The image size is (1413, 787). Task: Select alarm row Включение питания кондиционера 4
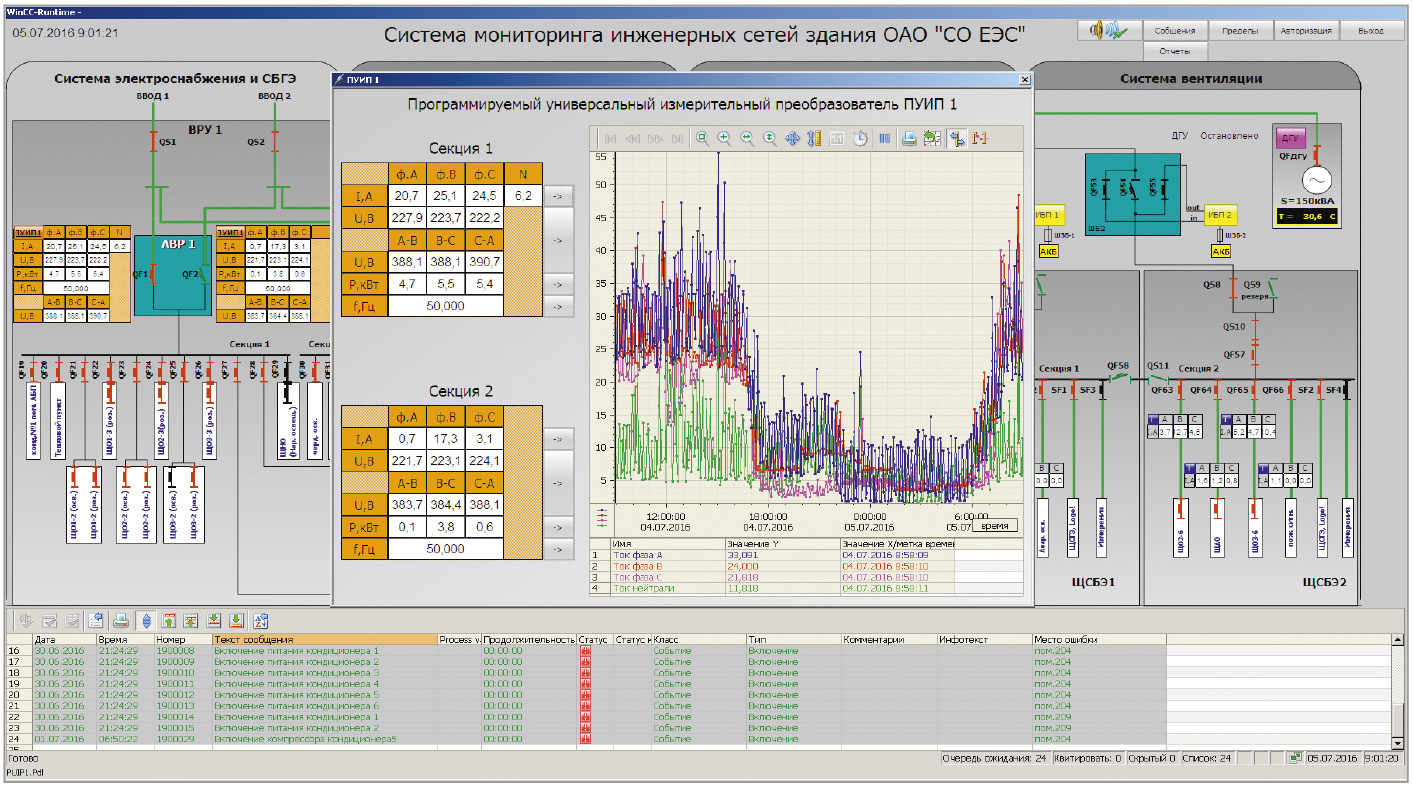pos(700,683)
